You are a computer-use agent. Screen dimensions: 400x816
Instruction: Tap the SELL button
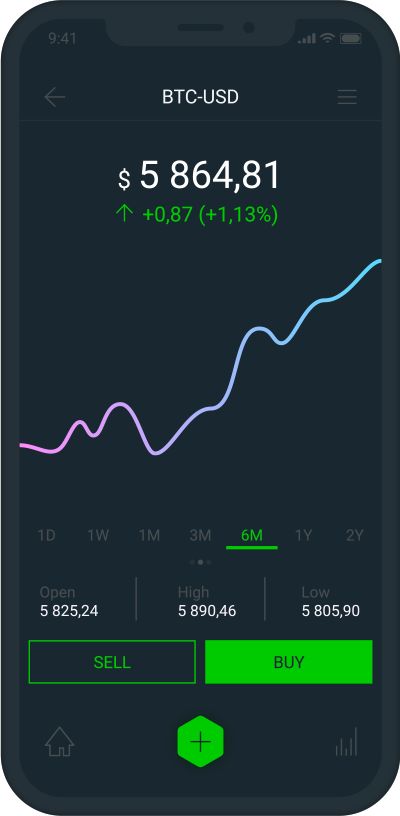click(x=112, y=662)
